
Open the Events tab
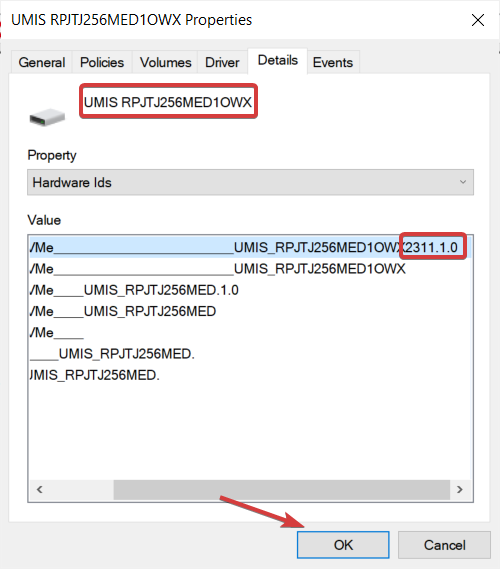point(333,62)
